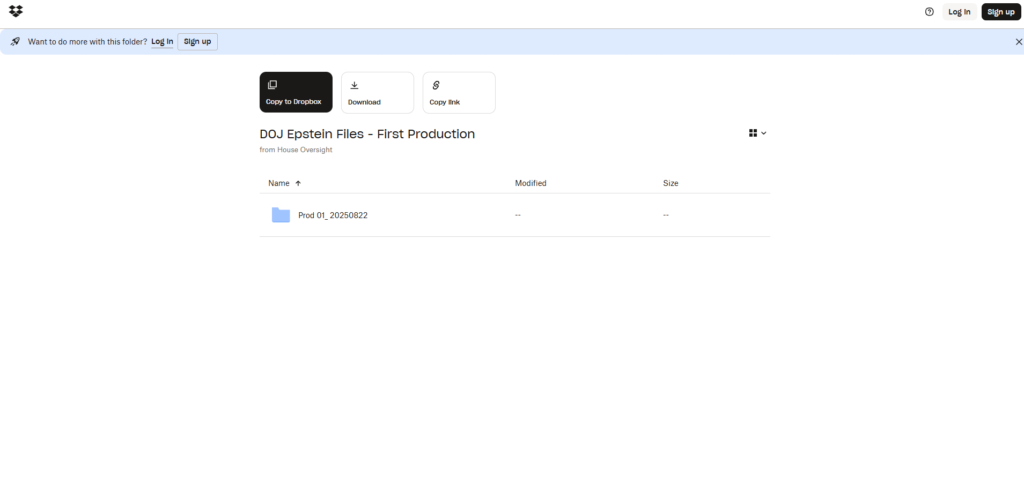Follow the Log in link in banner
This screenshot has height=478, width=1024.
click(x=162, y=42)
